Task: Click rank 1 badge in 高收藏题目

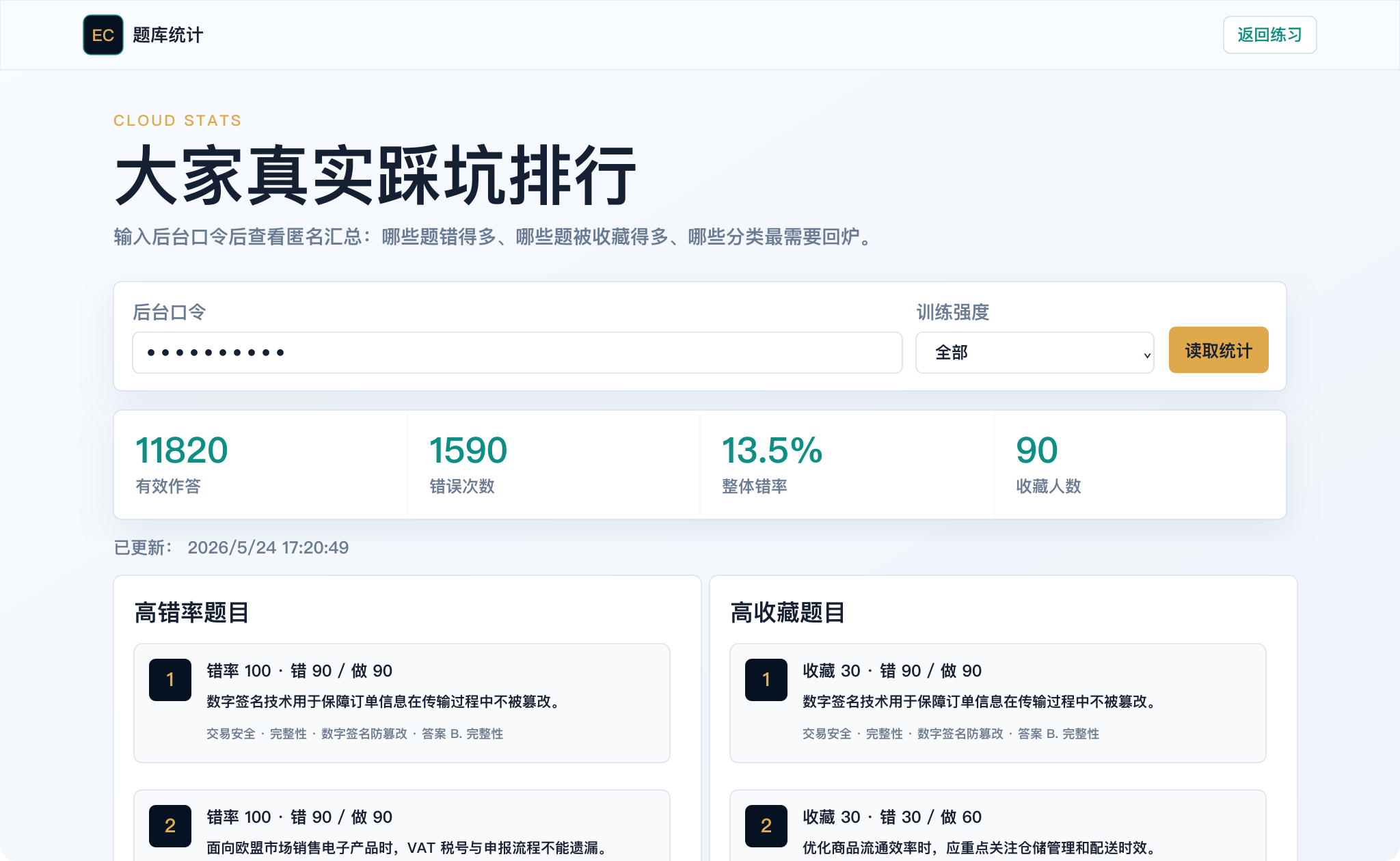Action: (x=766, y=679)
